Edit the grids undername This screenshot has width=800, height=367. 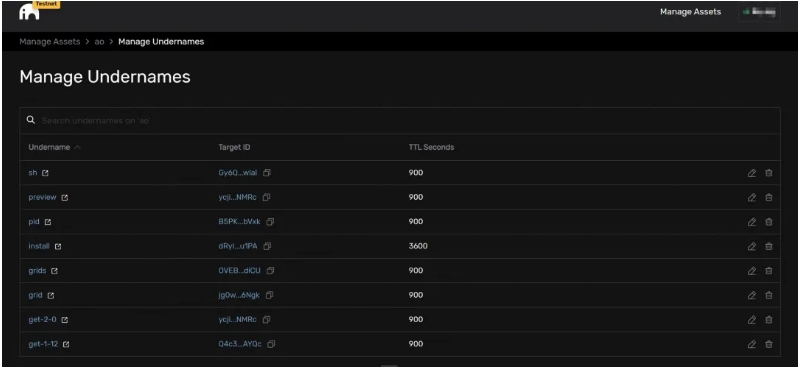point(752,271)
